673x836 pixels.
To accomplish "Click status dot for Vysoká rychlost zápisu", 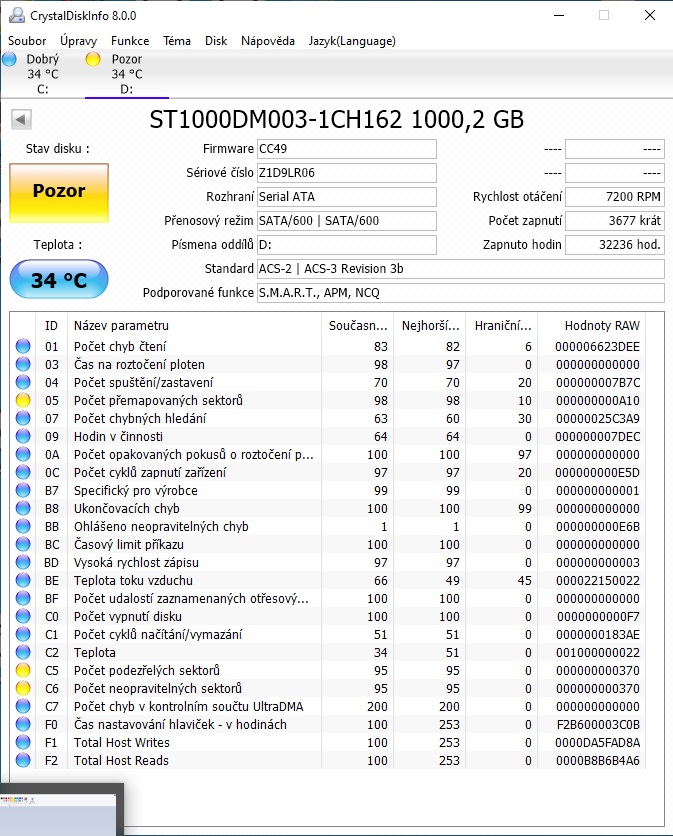I will (23, 562).
